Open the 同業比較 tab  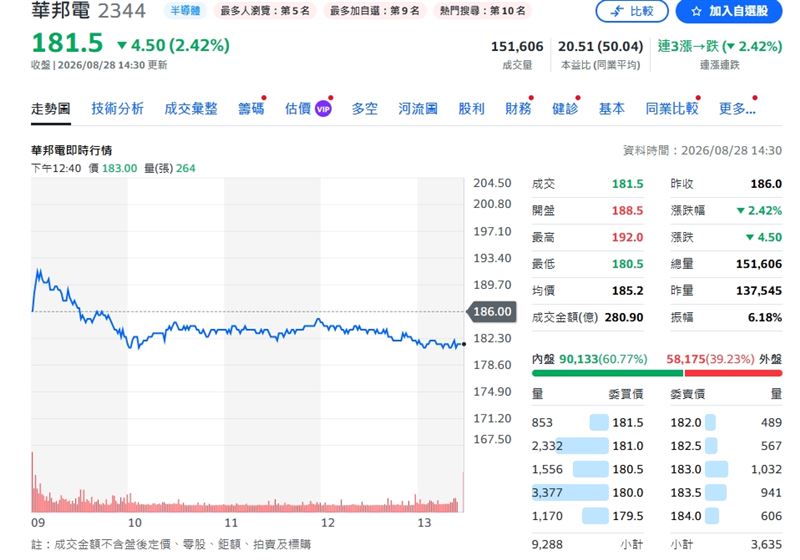672,109
